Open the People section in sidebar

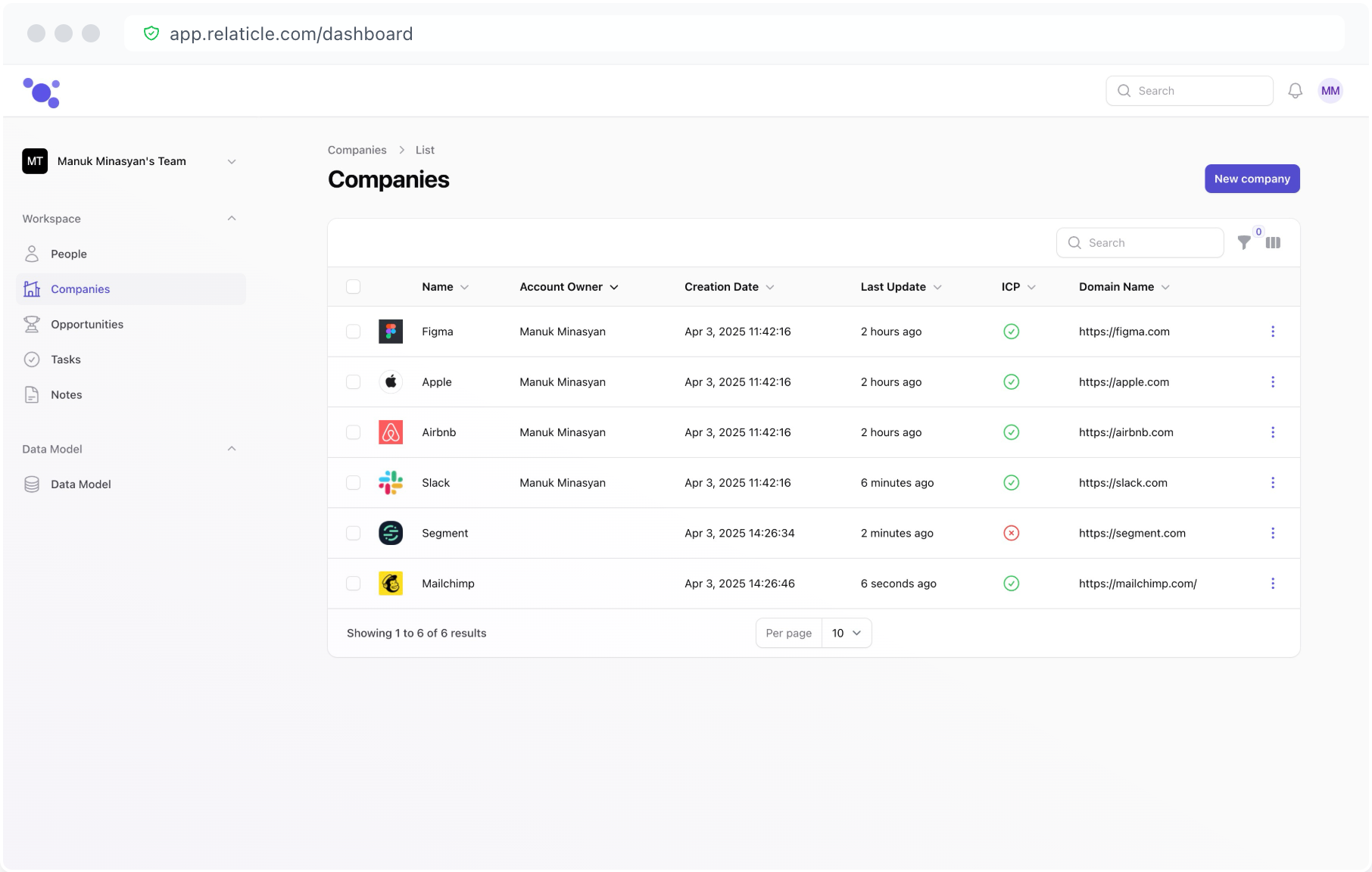click(68, 254)
